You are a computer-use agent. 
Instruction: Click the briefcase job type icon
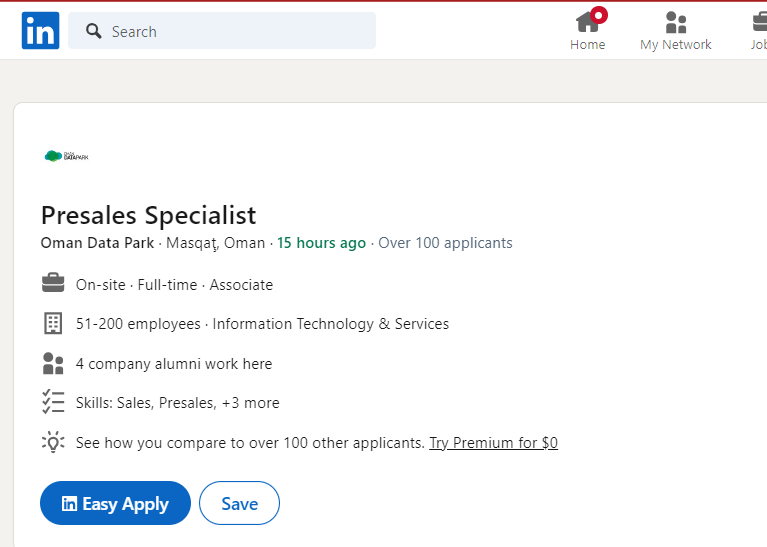(53, 283)
